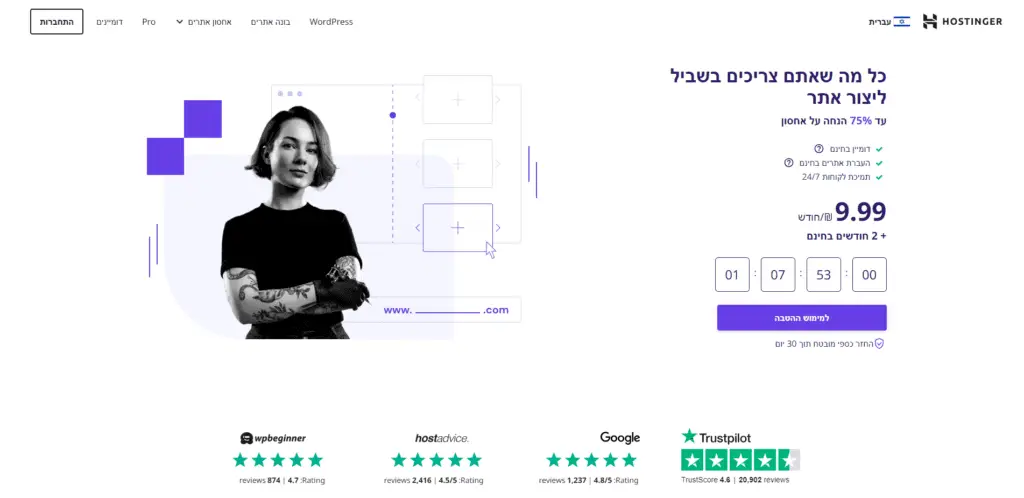Click the Google rating logo
The width and height of the screenshot is (1024, 498).
pyautogui.click(x=620, y=437)
